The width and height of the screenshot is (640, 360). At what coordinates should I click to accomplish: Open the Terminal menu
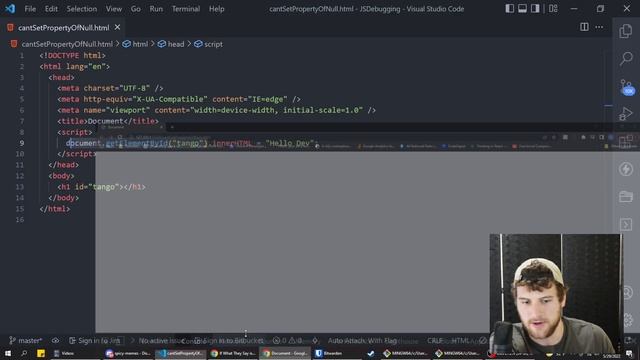pyautogui.click(x=186, y=9)
